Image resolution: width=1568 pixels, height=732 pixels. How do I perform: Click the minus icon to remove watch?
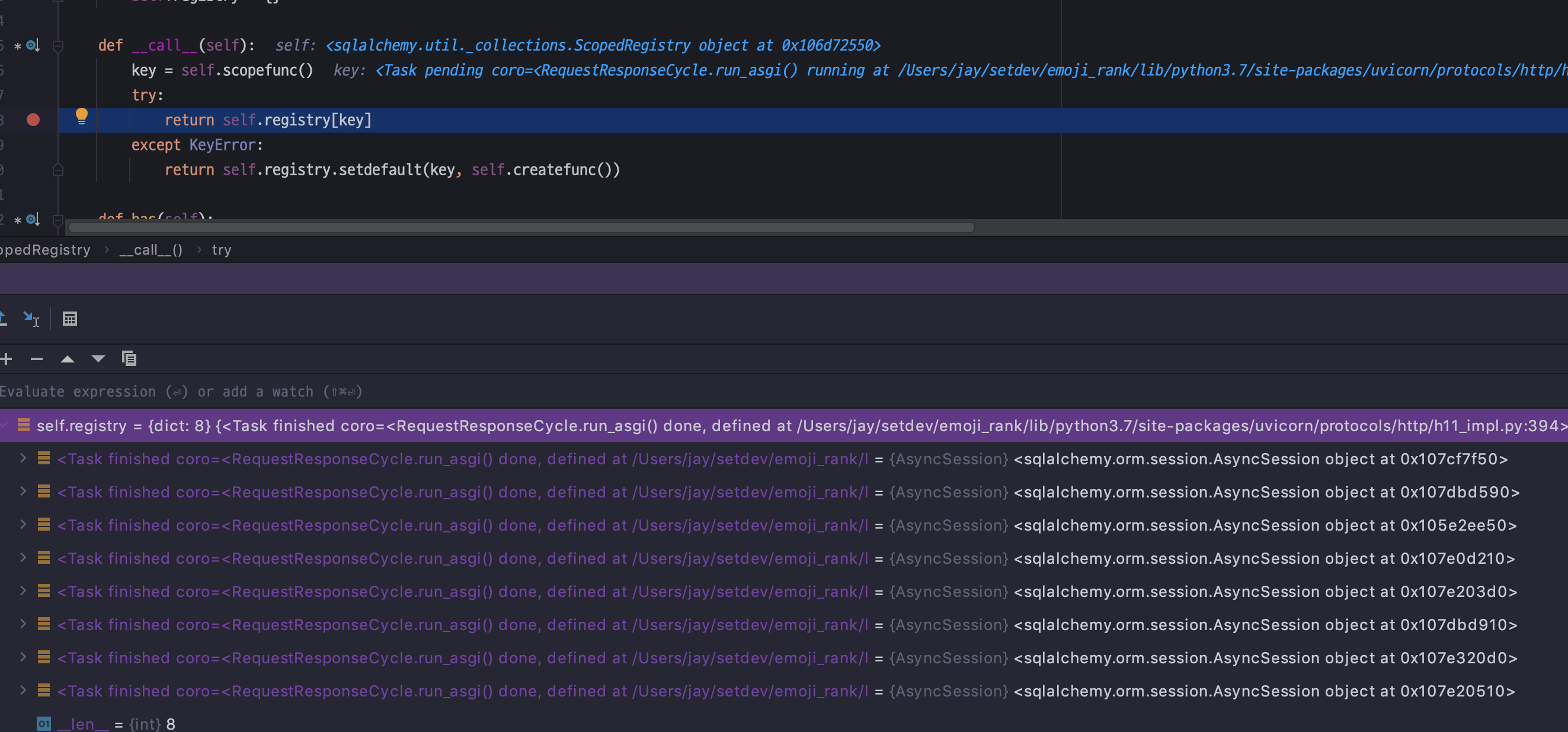click(37, 359)
